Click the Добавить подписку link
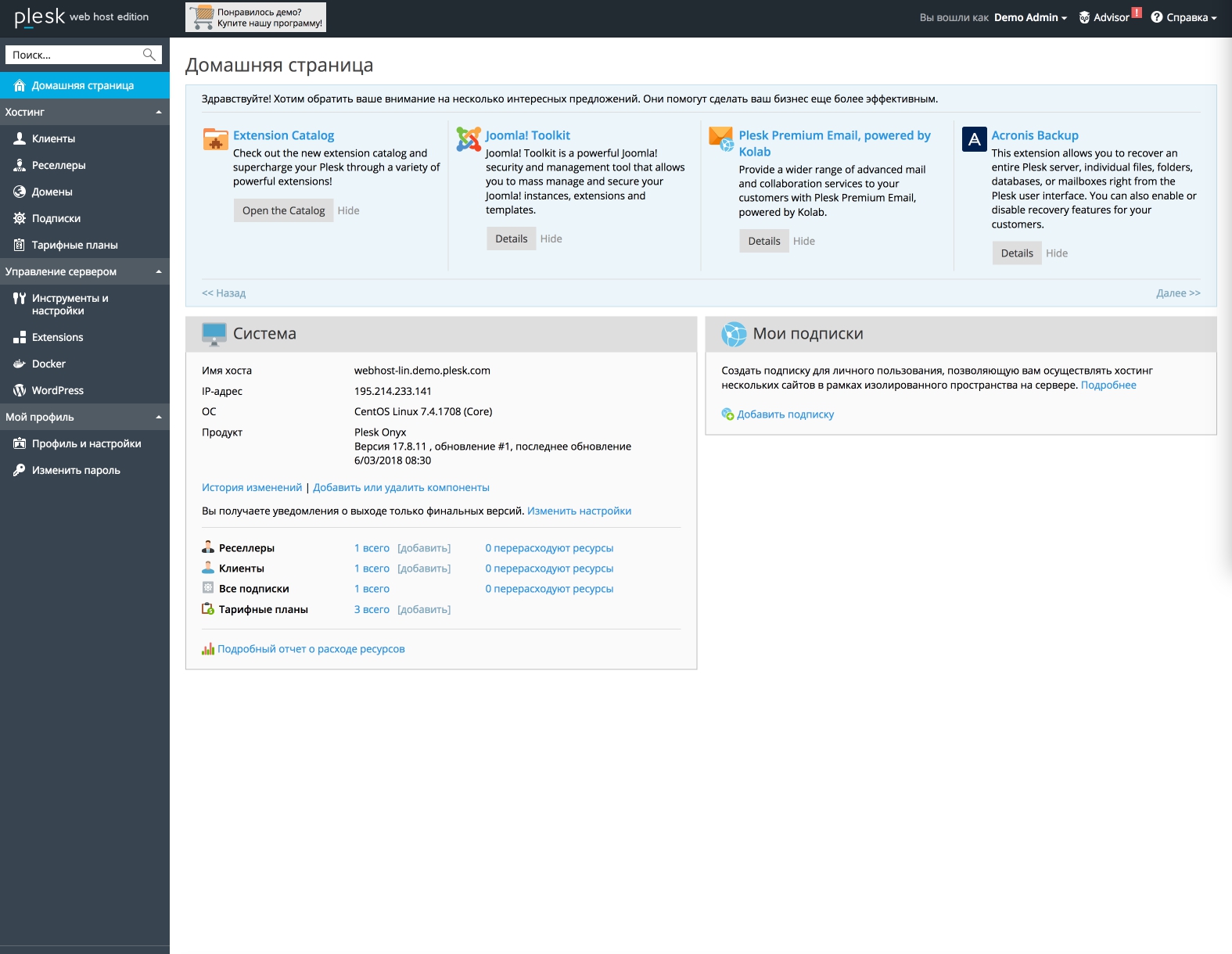Viewport: 1232px width, 954px height. point(785,414)
